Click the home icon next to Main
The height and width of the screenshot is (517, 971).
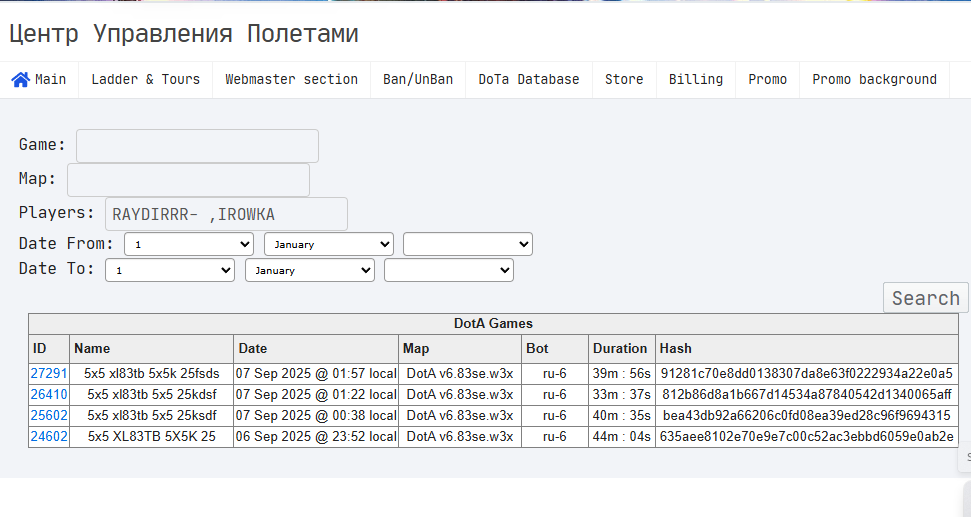point(20,80)
